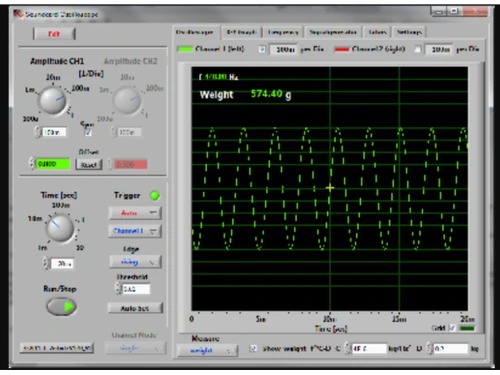Open the Measure weight dropdown
This screenshot has height=375, width=500.
click(x=207, y=350)
